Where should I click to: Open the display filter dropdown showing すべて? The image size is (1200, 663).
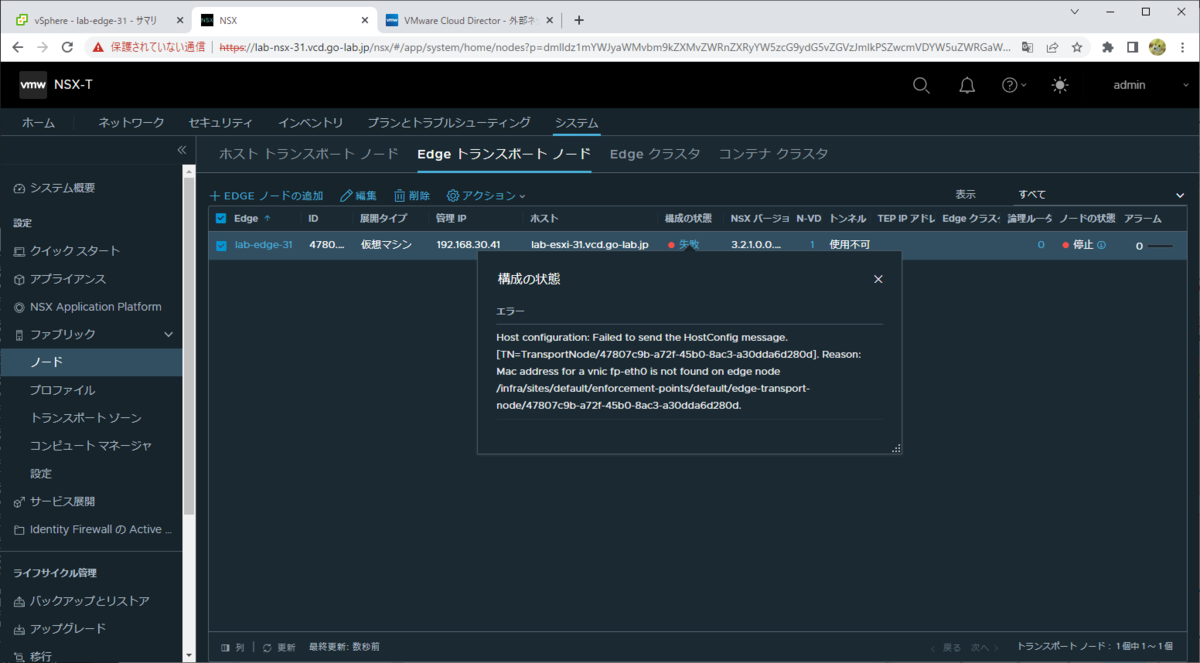pyautogui.click(x=1099, y=195)
